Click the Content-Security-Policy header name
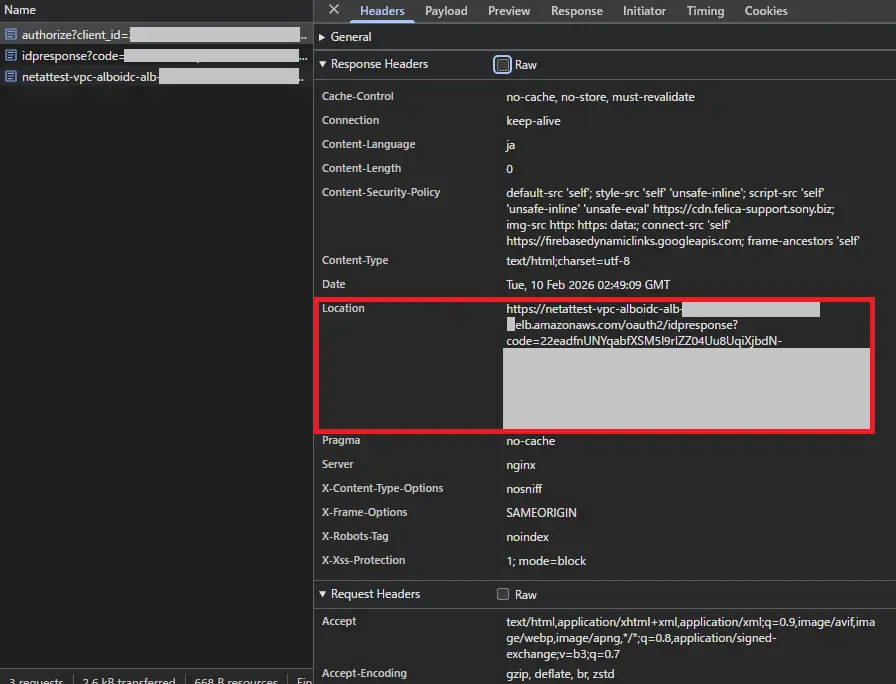The image size is (896, 684). (x=381, y=193)
